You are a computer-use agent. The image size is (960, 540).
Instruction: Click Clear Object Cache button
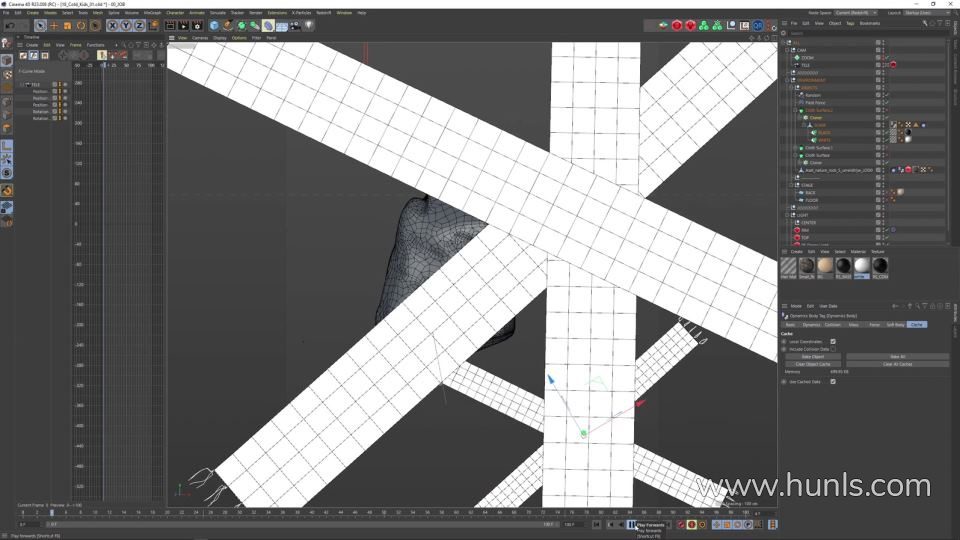(813, 364)
